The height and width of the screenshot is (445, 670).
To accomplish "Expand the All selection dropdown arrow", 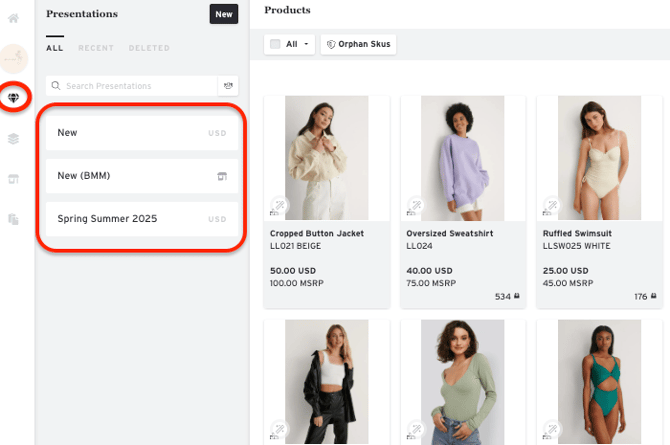I will (x=304, y=44).
